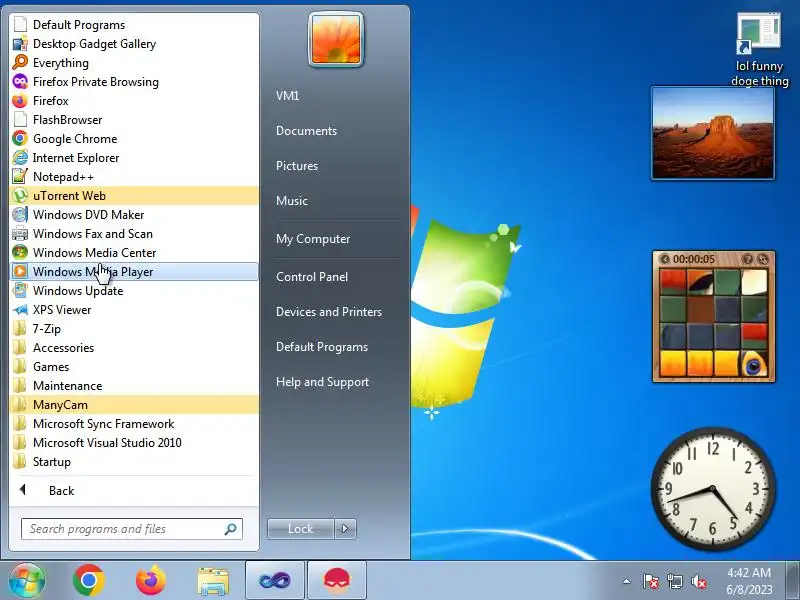Click the analog clock gadget
Screen dimensions: 800x600
pos(713,489)
